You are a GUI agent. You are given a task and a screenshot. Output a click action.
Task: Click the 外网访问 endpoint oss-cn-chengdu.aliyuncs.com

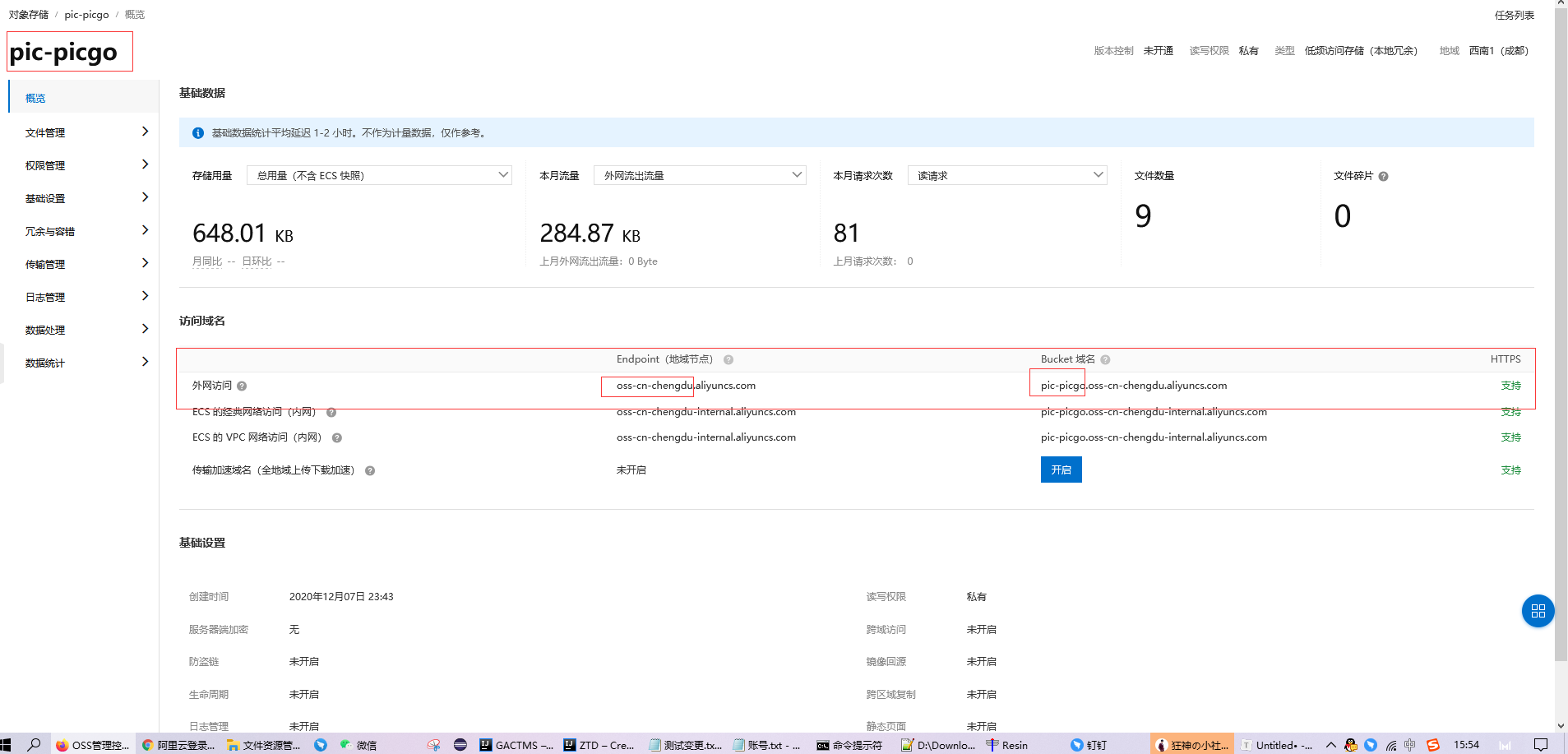pos(686,386)
